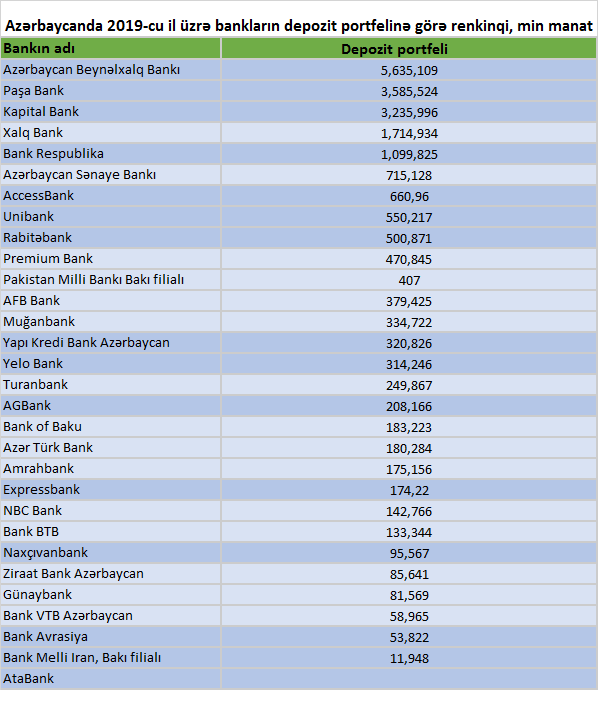Select the Paşa Bank name cell
The width and height of the screenshot is (598, 723).
[111, 91]
